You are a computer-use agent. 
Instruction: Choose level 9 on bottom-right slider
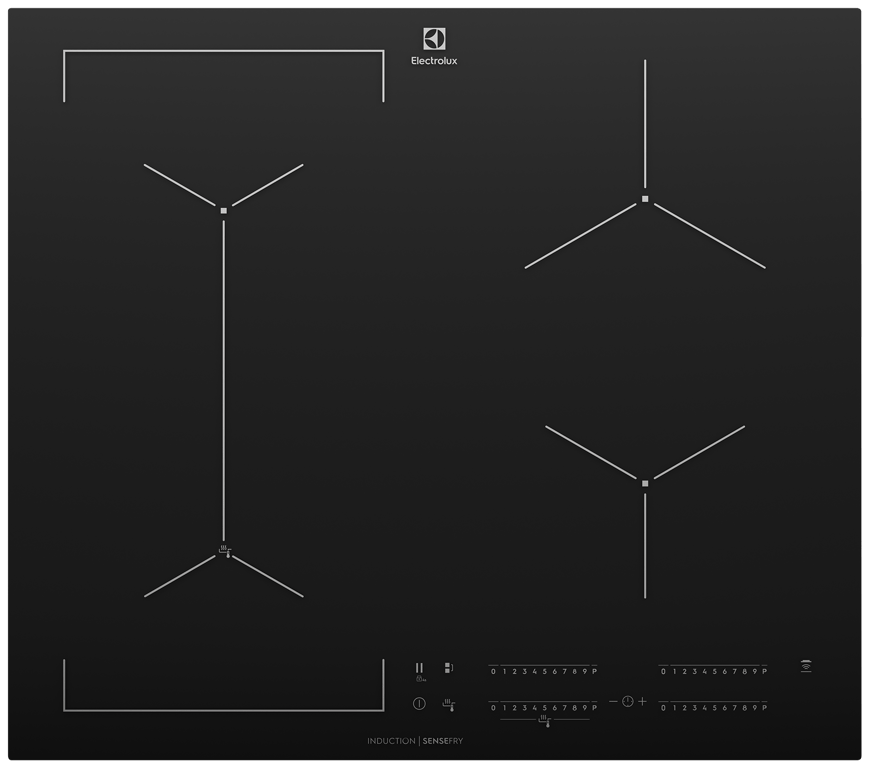754,708
